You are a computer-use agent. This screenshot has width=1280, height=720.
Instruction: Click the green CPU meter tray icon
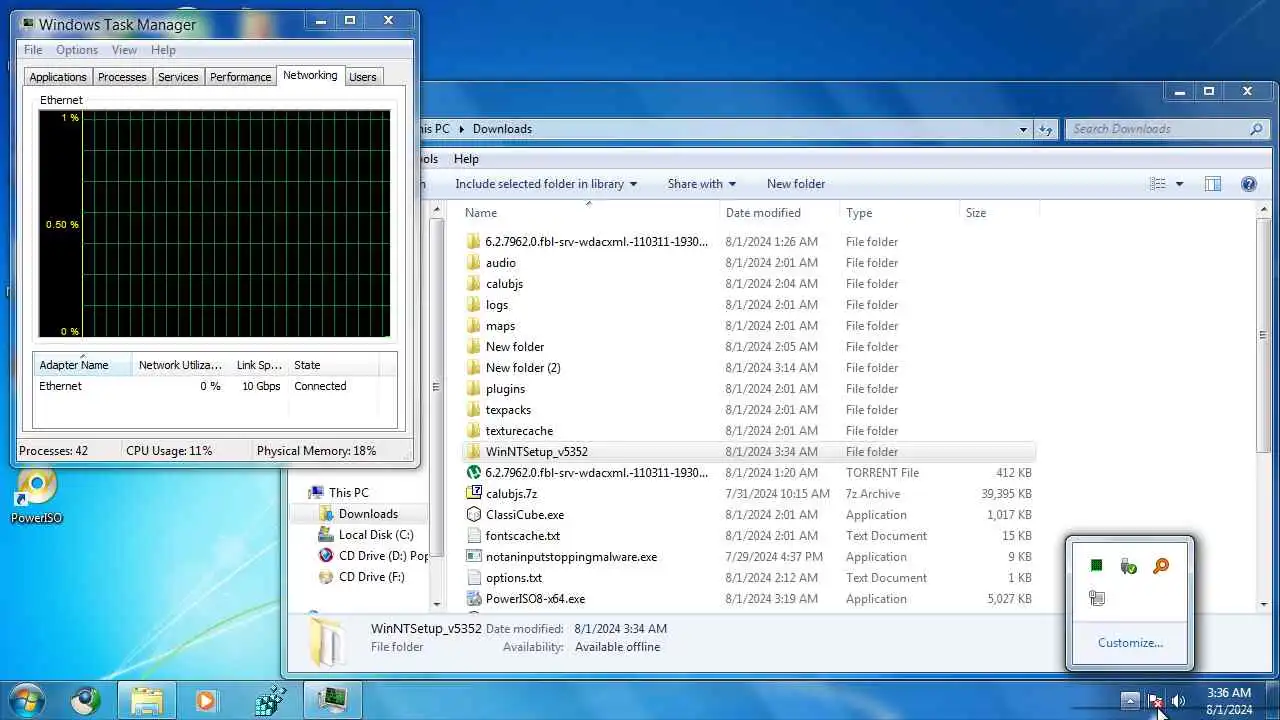[x=1096, y=566]
